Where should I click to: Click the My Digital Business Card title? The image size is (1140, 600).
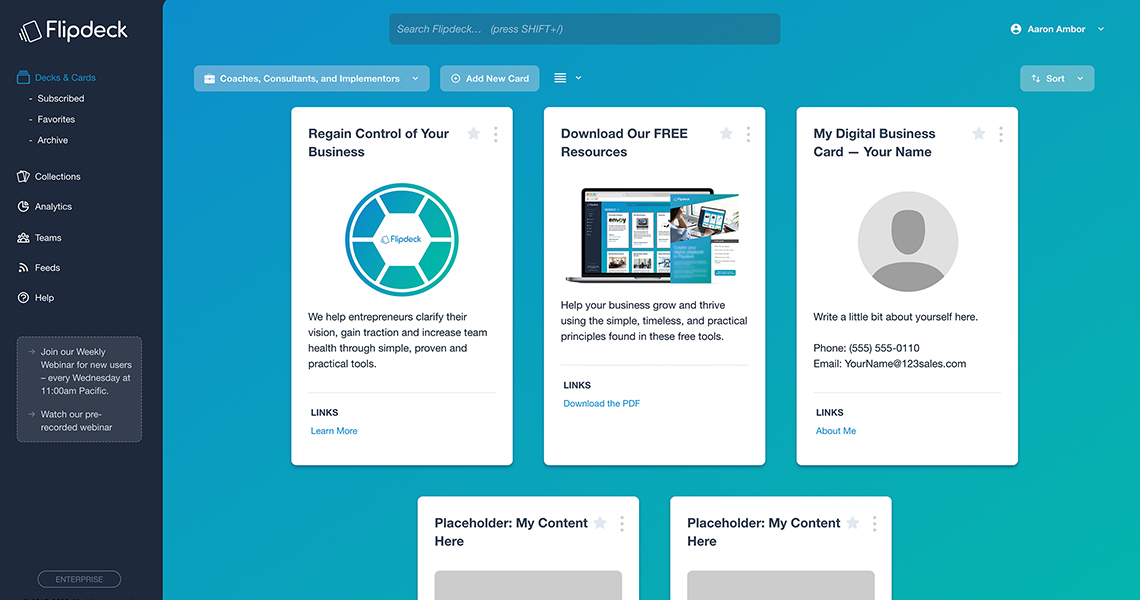click(x=874, y=143)
